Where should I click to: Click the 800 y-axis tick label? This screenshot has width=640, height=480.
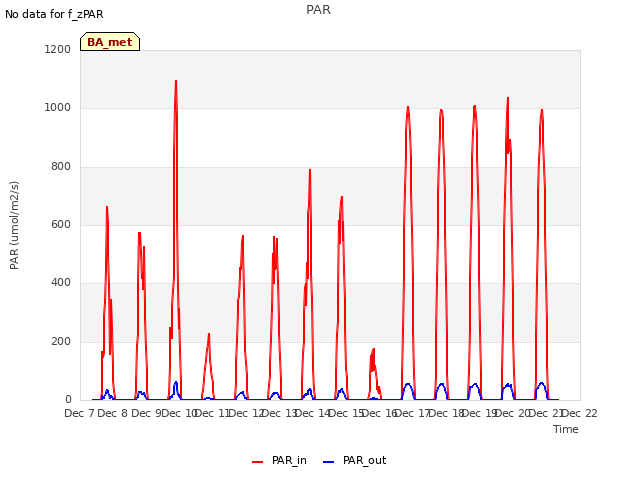click(61, 167)
